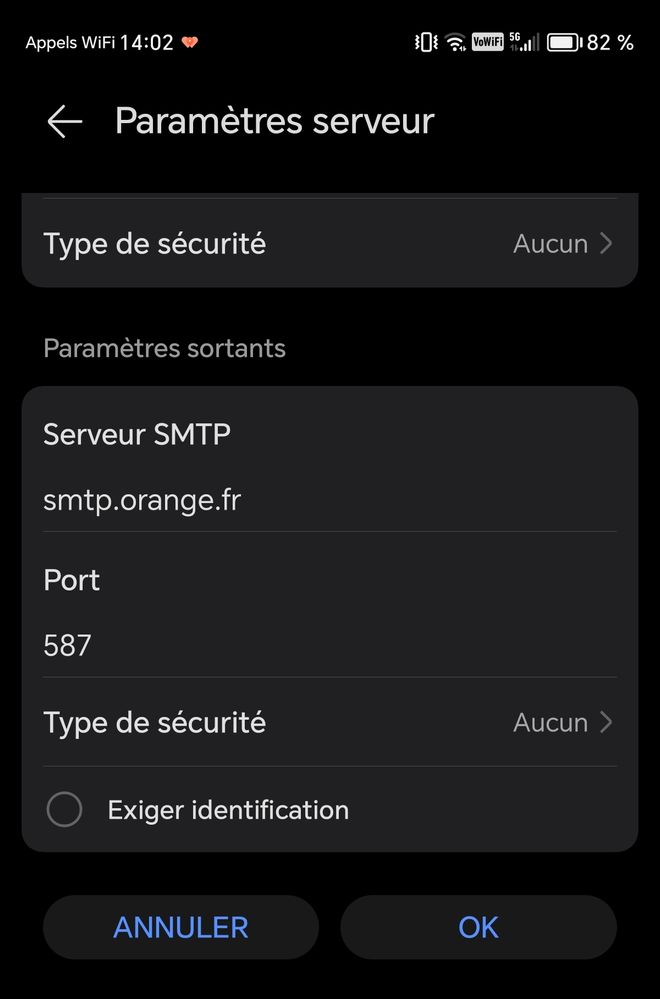Edit the port 587 field

68,645
